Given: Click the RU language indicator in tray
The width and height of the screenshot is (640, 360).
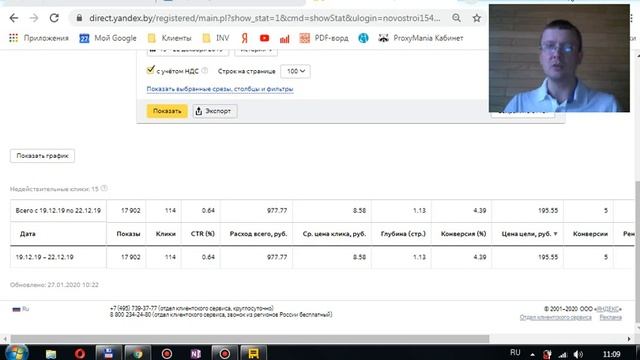Looking at the screenshot, I should [x=515, y=353].
